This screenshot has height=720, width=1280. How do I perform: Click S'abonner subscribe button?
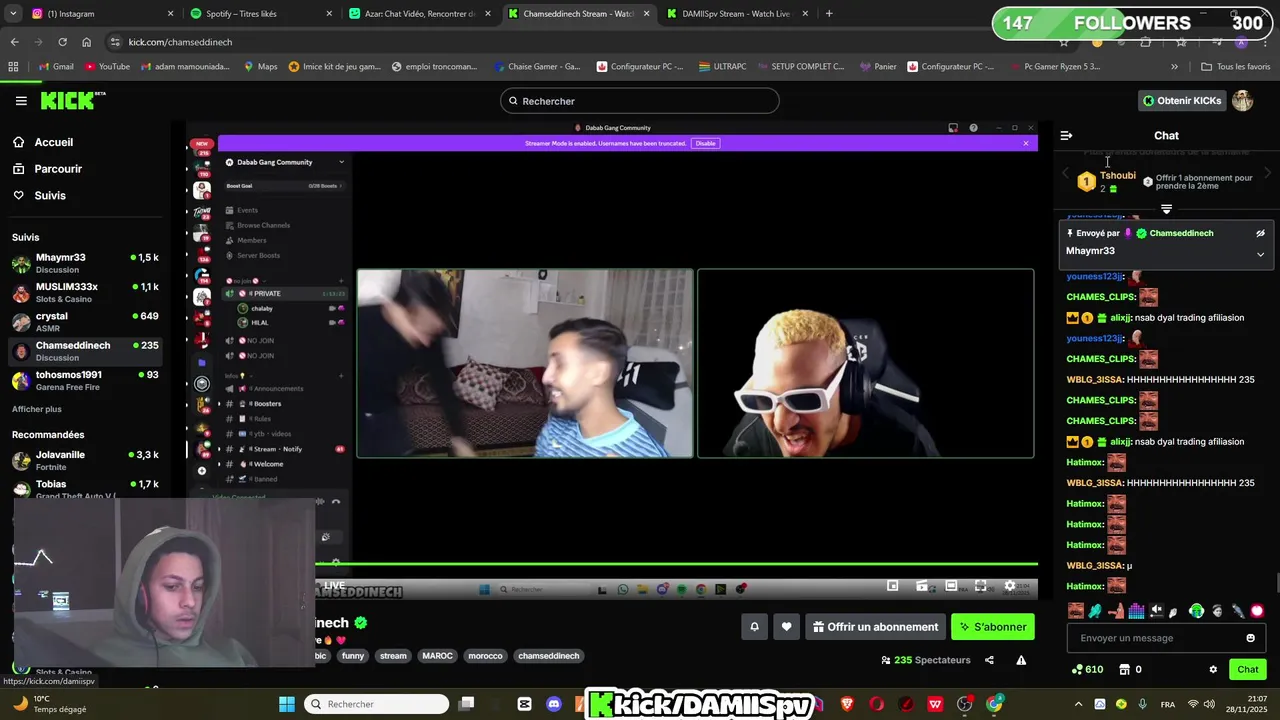993,627
